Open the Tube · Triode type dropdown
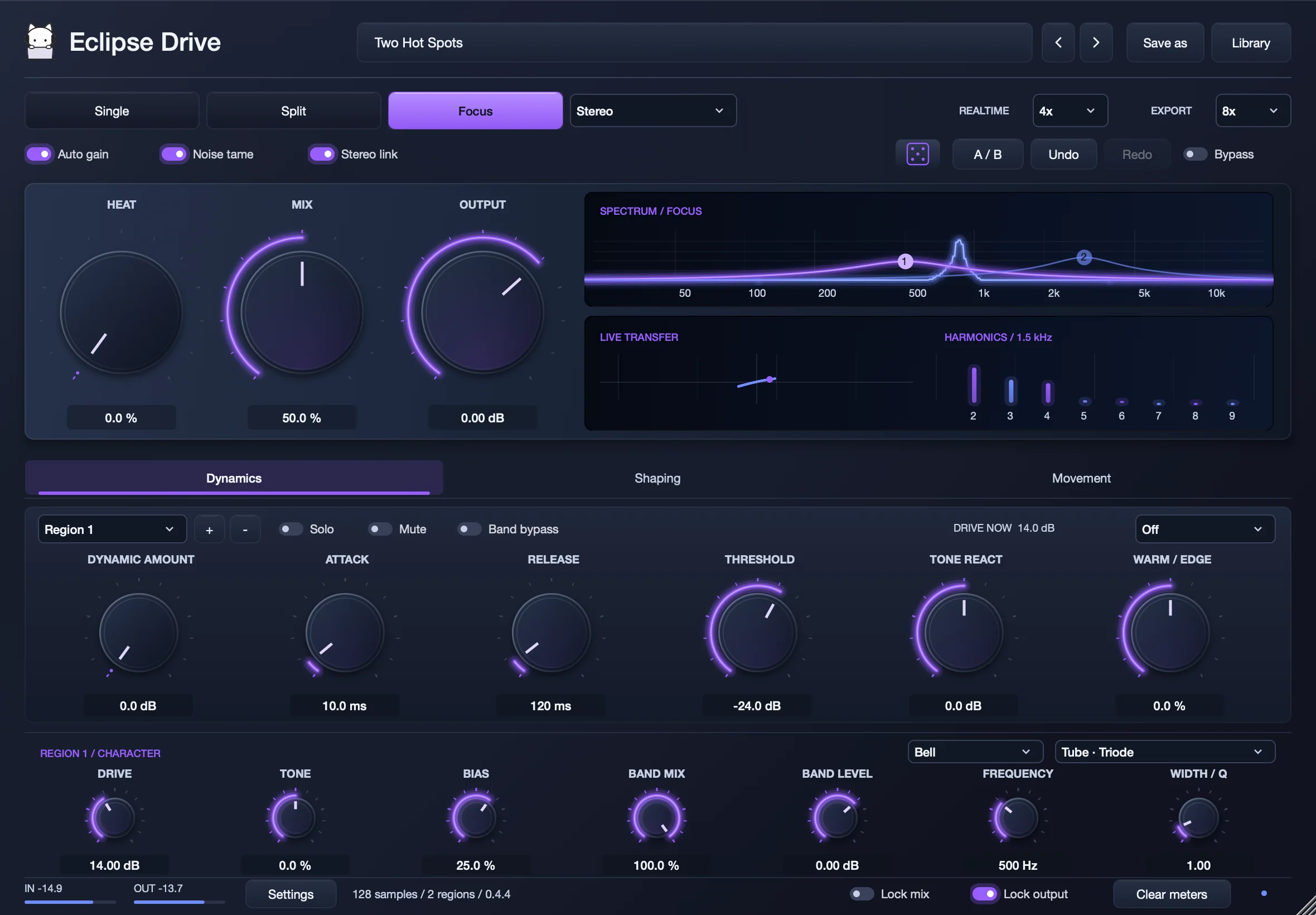1316x915 pixels. click(1164, 752)
